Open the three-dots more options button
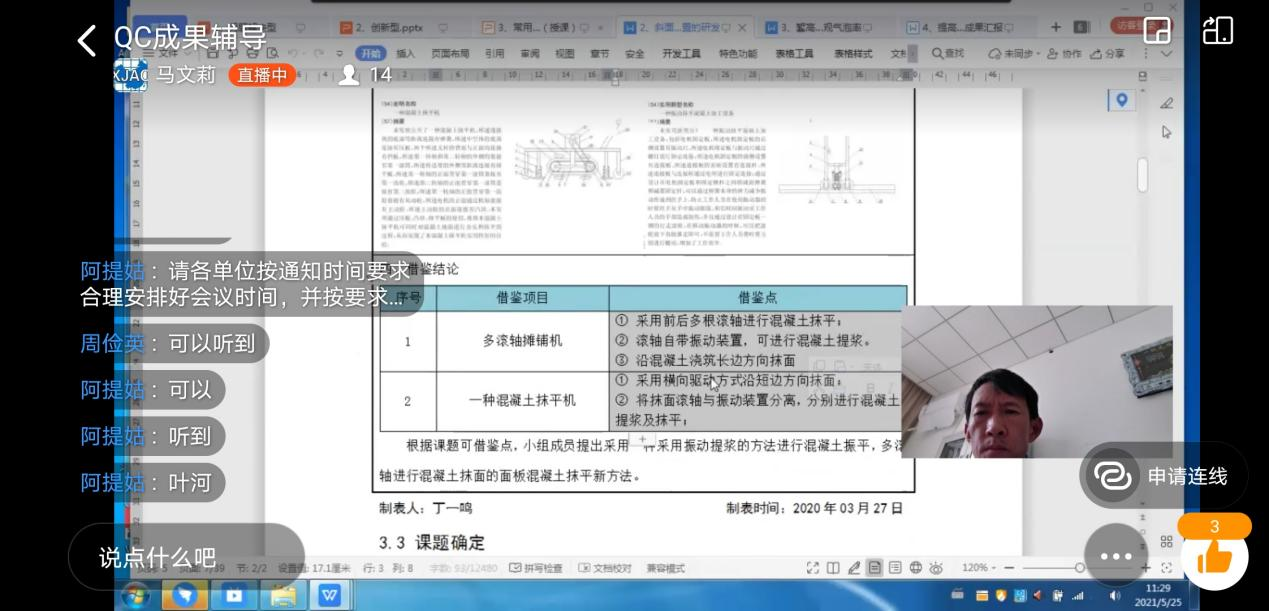This screenshot has width=1269, height=611. click(x=1115, y=556)
